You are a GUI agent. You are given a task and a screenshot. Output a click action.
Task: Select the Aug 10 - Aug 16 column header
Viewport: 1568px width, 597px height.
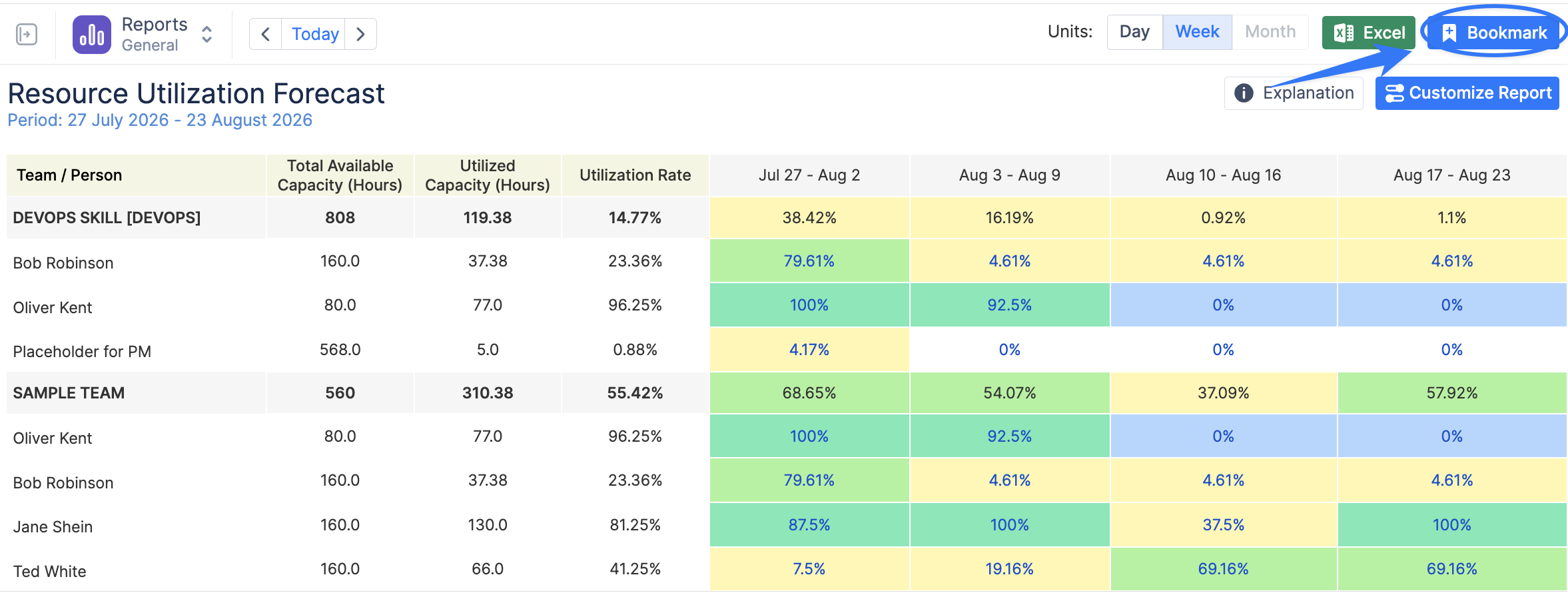click(x=1223, y=175)
